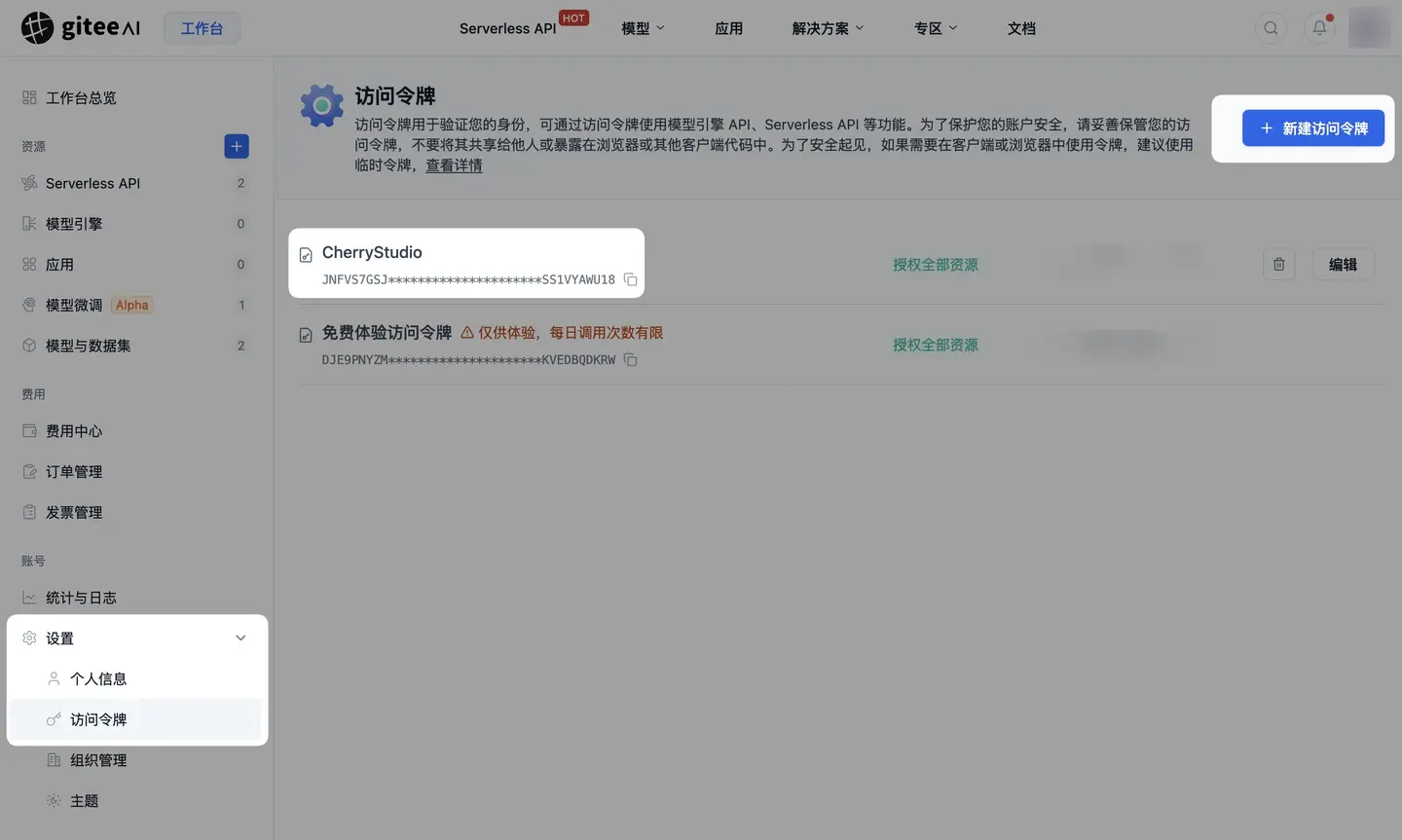Open Serverless API in top navigation
The height and width of the screenshot is (840, 1402).
tap(508, 28)
